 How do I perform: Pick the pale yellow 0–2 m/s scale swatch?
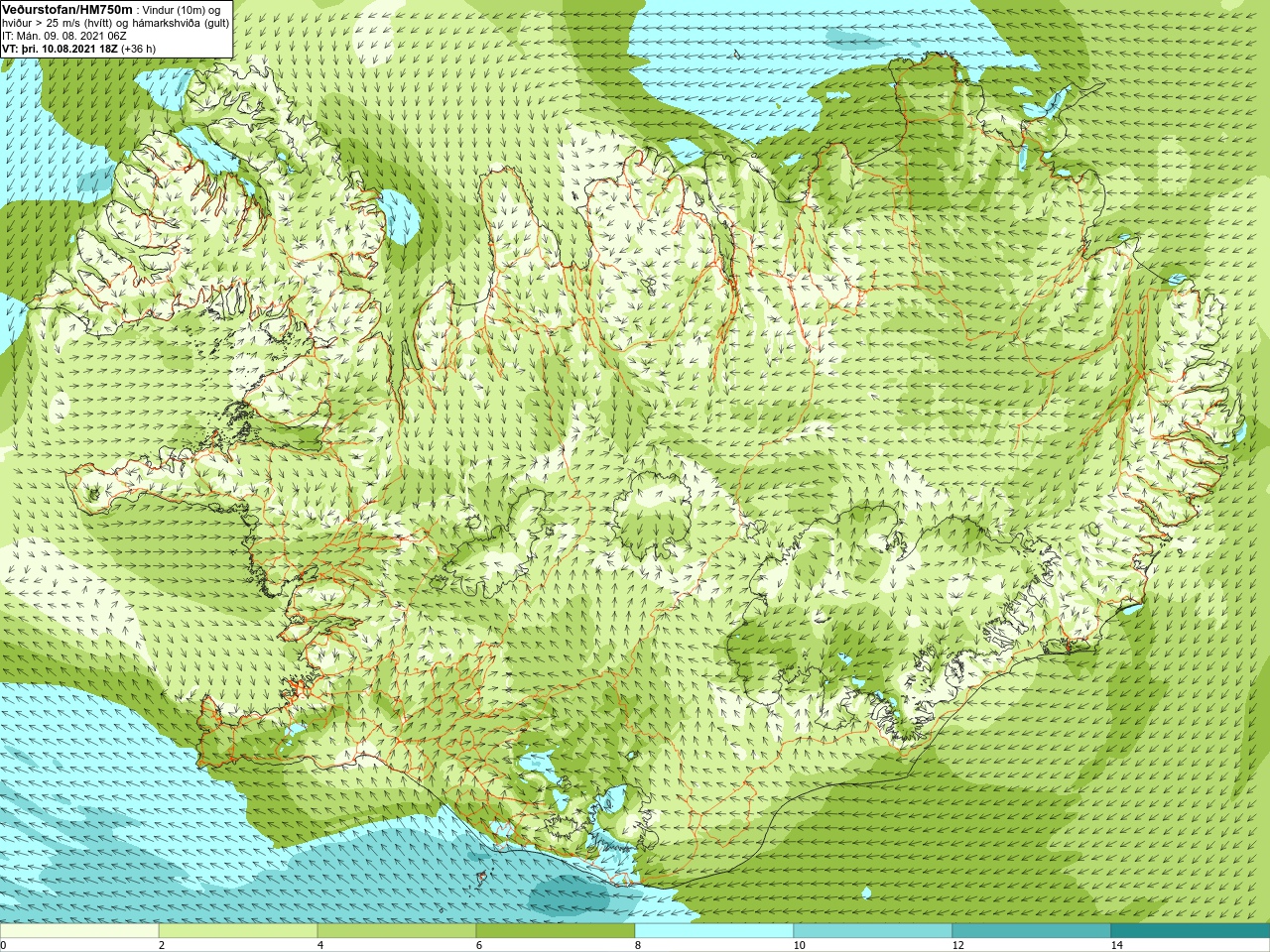pyautogui.click(x=79, y=931)
